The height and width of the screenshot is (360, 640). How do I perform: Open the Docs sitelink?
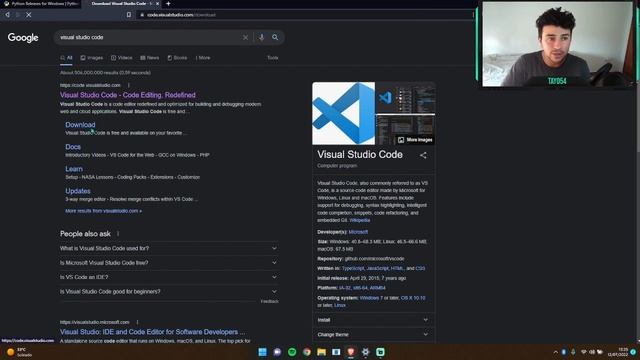pyautogui.click(x=73, y=147)
